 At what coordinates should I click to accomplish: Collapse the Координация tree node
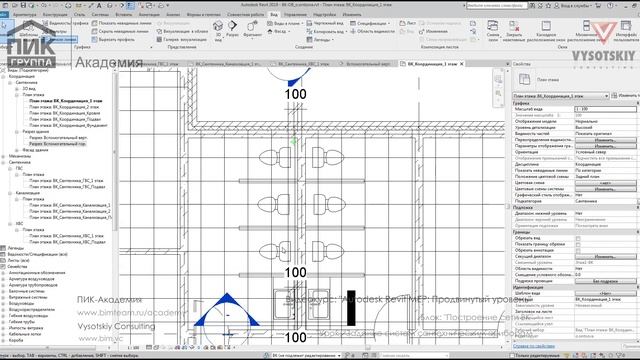point(3,76)
